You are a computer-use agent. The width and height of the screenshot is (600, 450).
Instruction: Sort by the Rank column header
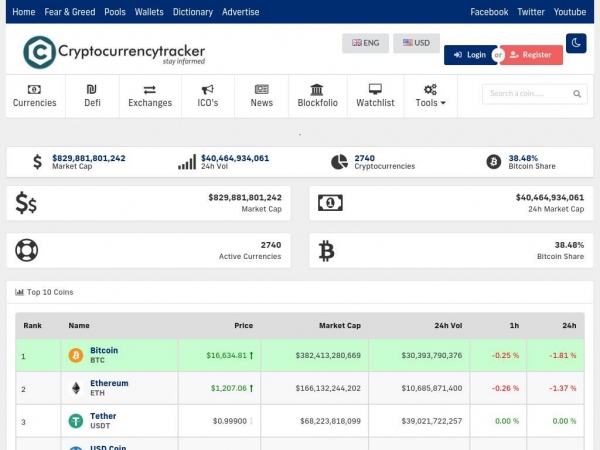coord(33,326)
